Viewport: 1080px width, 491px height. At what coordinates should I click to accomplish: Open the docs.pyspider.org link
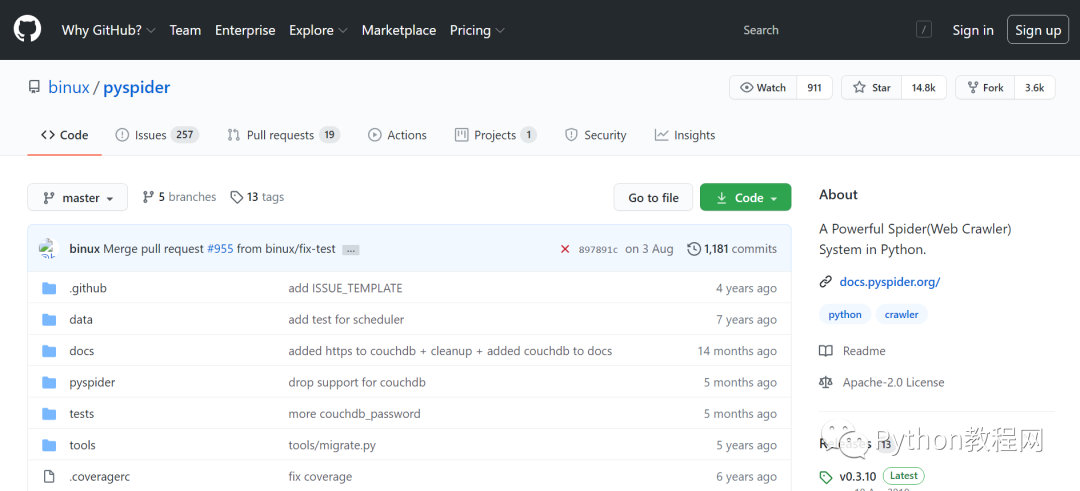coord(889,282)
